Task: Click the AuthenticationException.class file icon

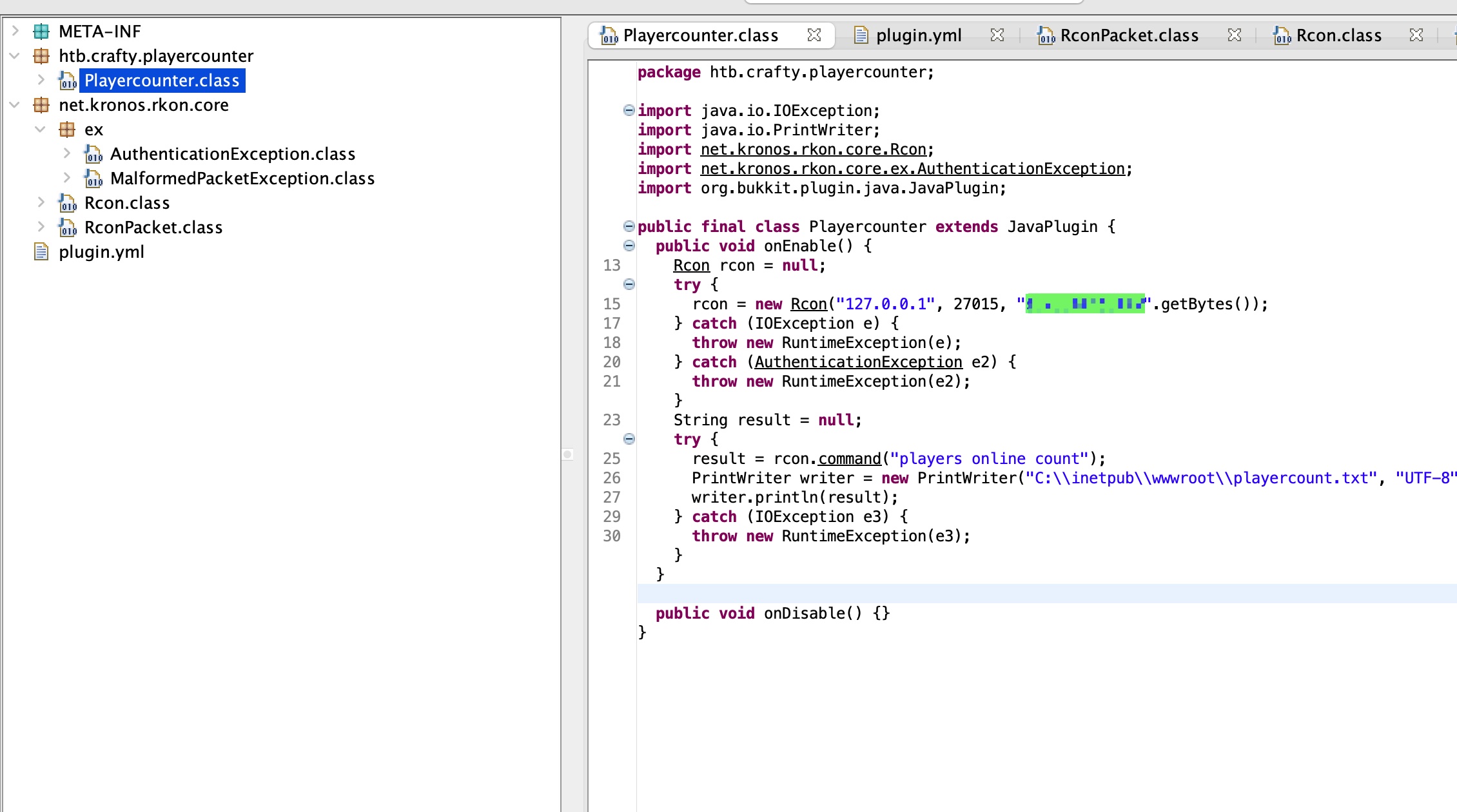Action: point(93,154)
